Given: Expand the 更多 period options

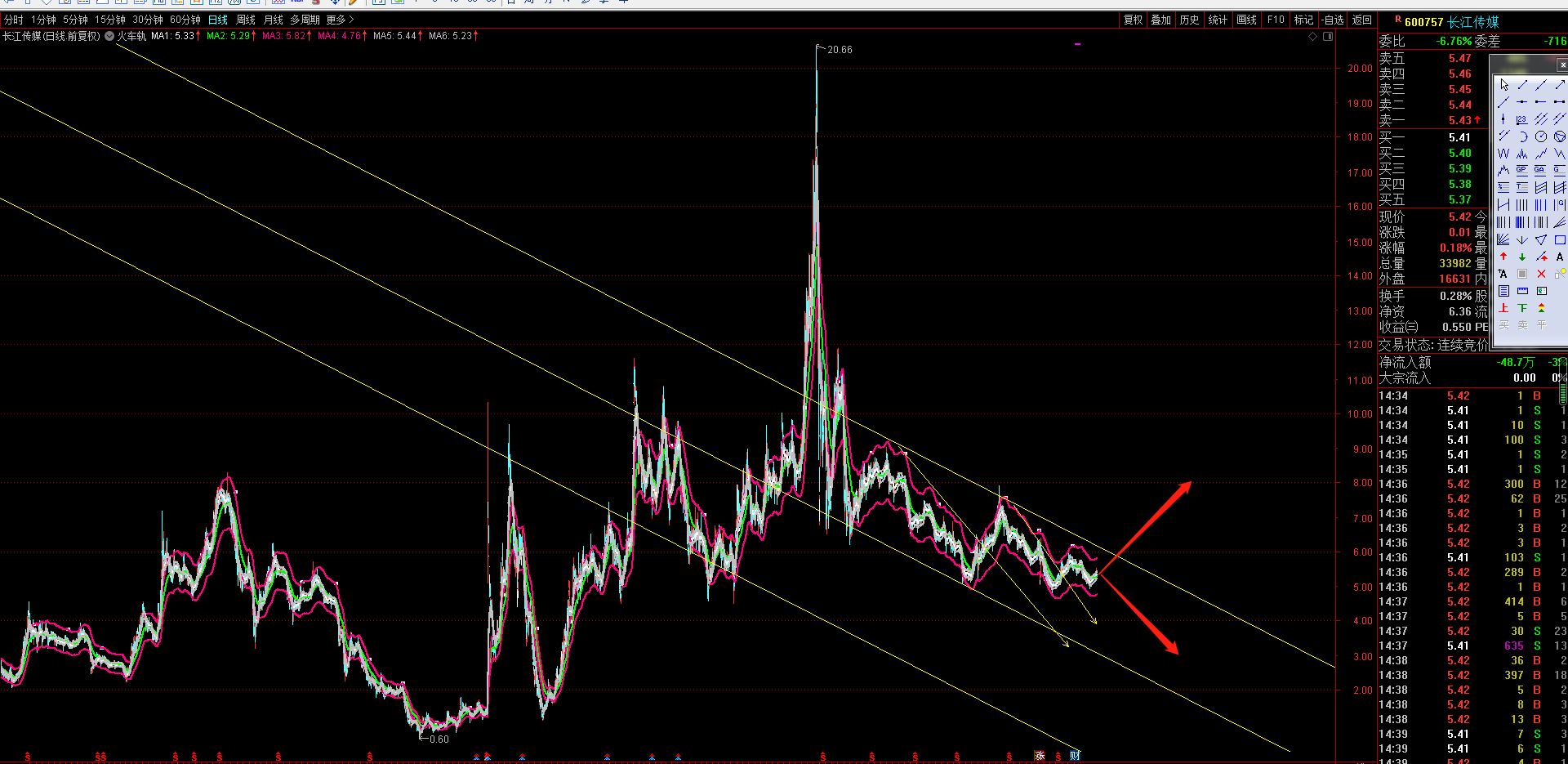Looking at the screenshot, I should pyautogui.click(x=340, y=20).
